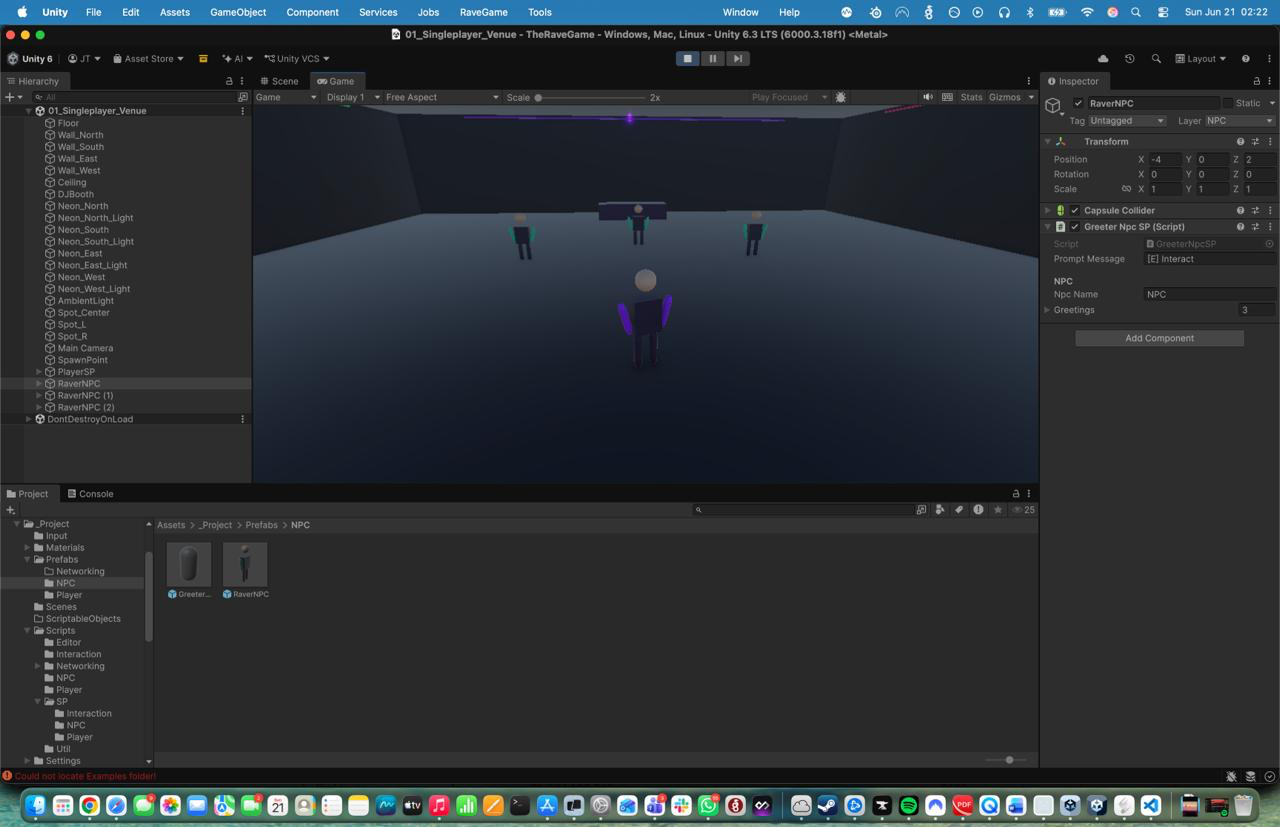
Task: Open the Unity VCS dropdown
Action: 296,59
